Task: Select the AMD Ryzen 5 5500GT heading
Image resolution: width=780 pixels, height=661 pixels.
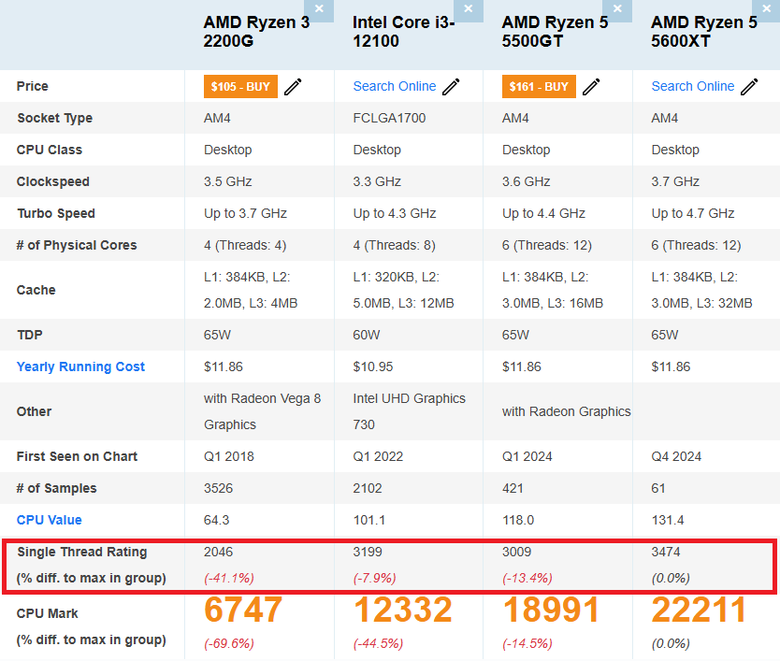Action: [555, 32]
